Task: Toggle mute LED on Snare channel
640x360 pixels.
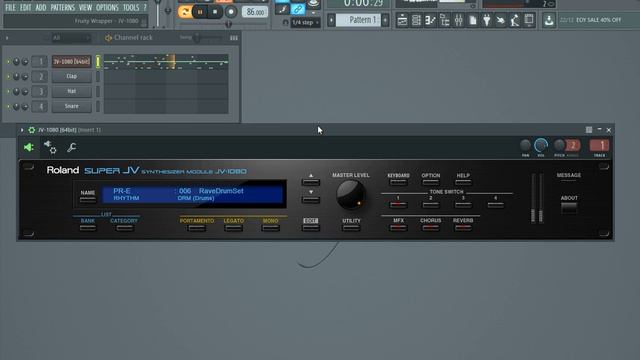Action: click(8, 107)
